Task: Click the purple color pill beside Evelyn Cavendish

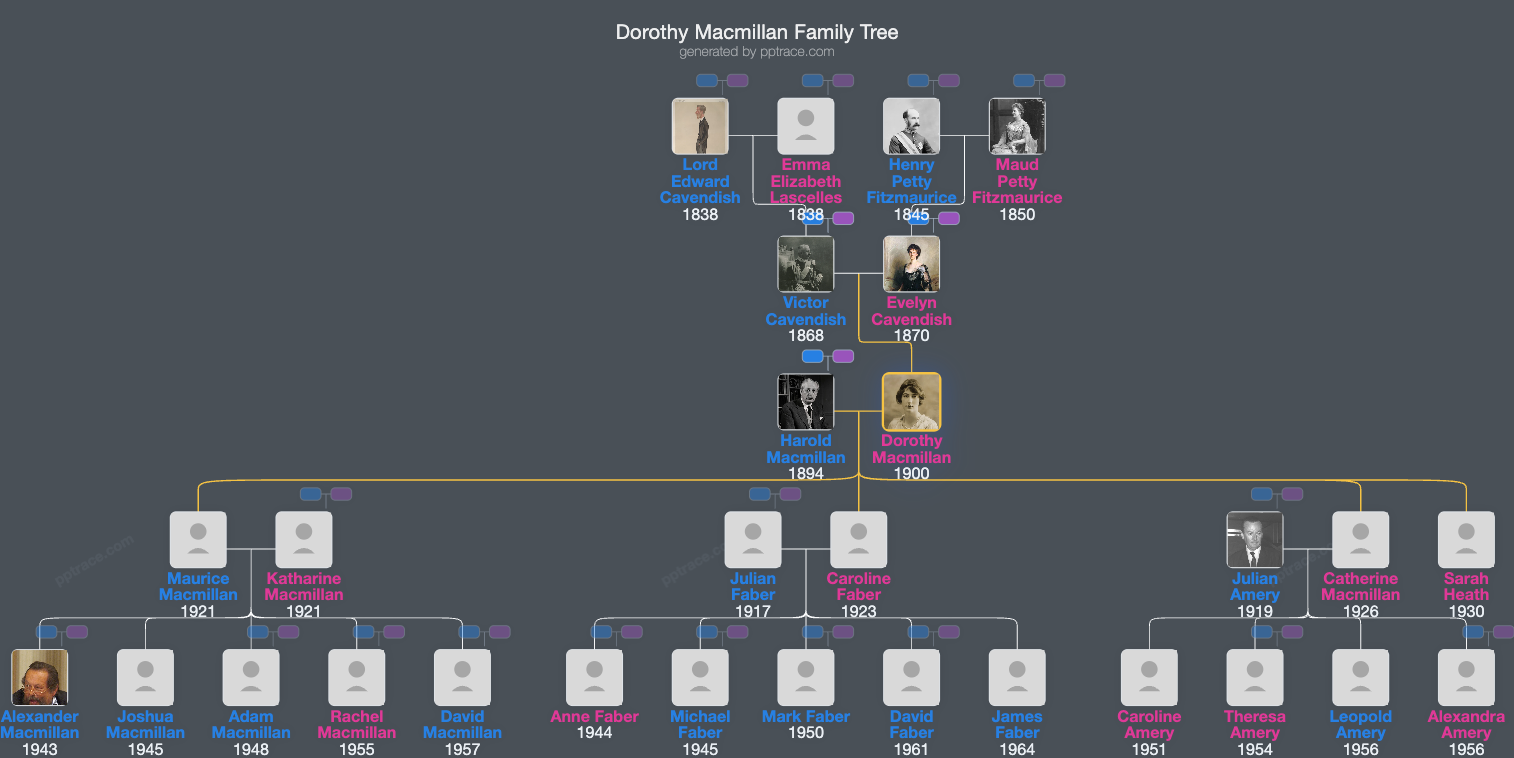Action: [949, 217]
